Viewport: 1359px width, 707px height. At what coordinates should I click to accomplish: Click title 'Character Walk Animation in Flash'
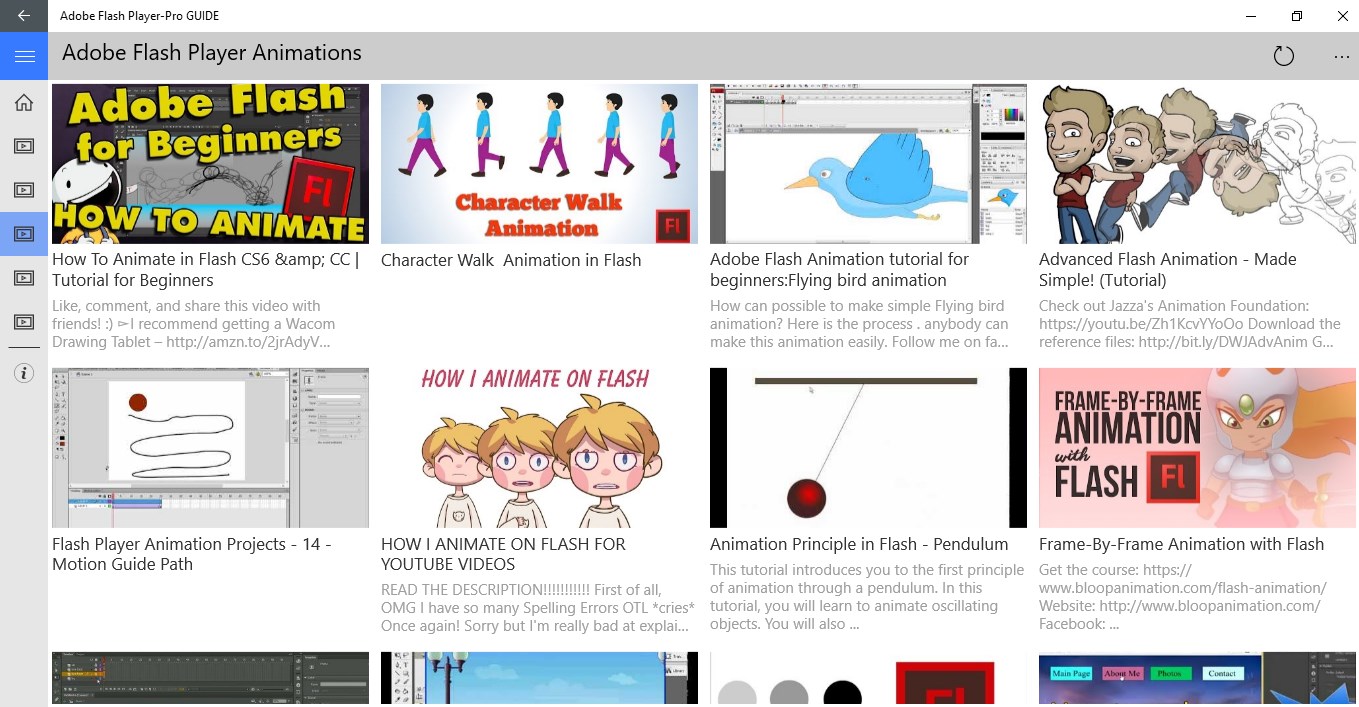point(511,260)
